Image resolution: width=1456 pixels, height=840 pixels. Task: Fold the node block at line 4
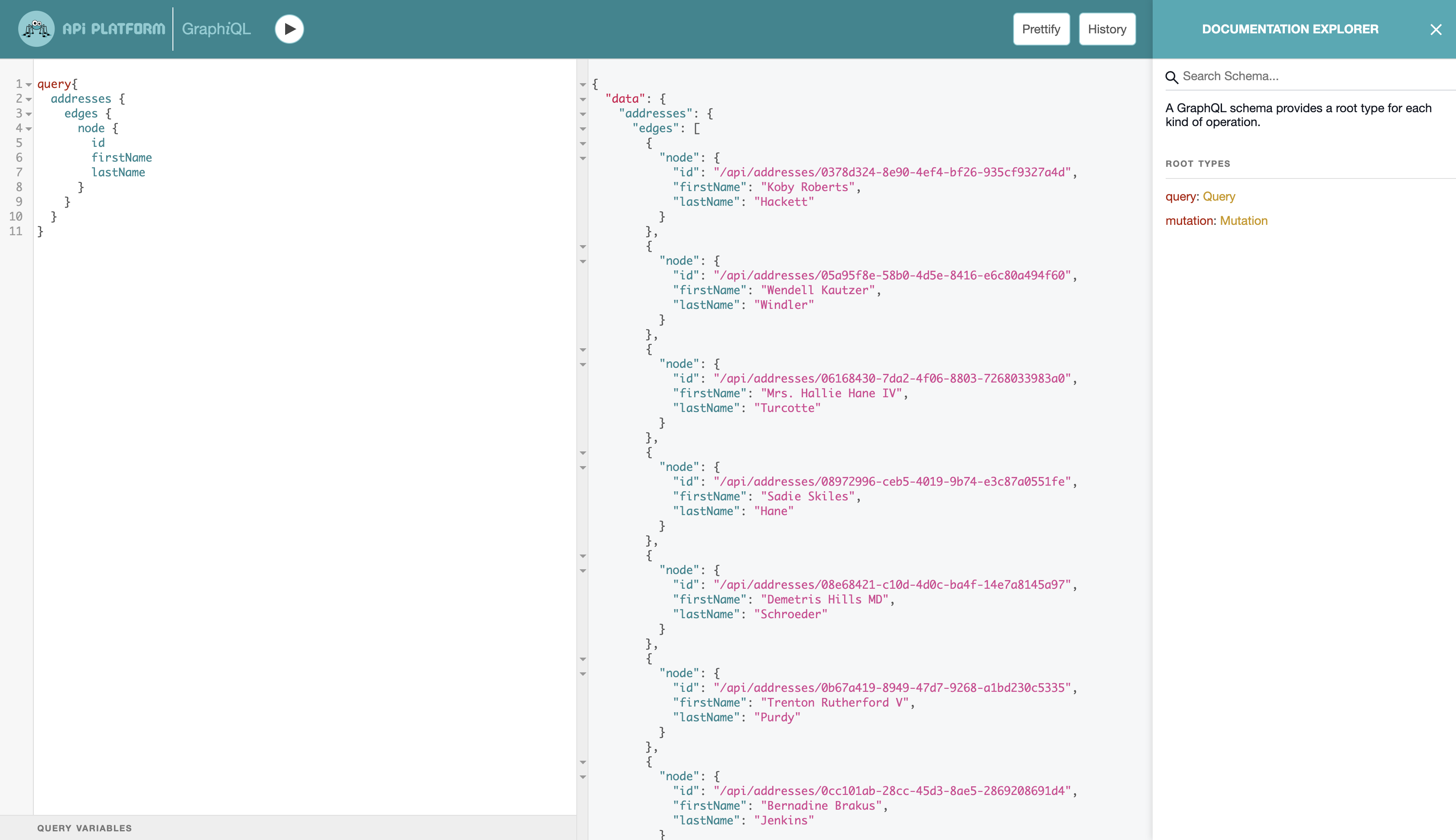point(28,129)
